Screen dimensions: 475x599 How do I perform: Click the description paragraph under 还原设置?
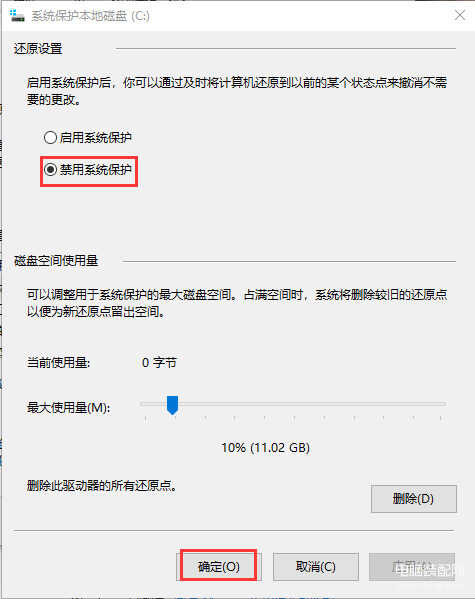237,91
